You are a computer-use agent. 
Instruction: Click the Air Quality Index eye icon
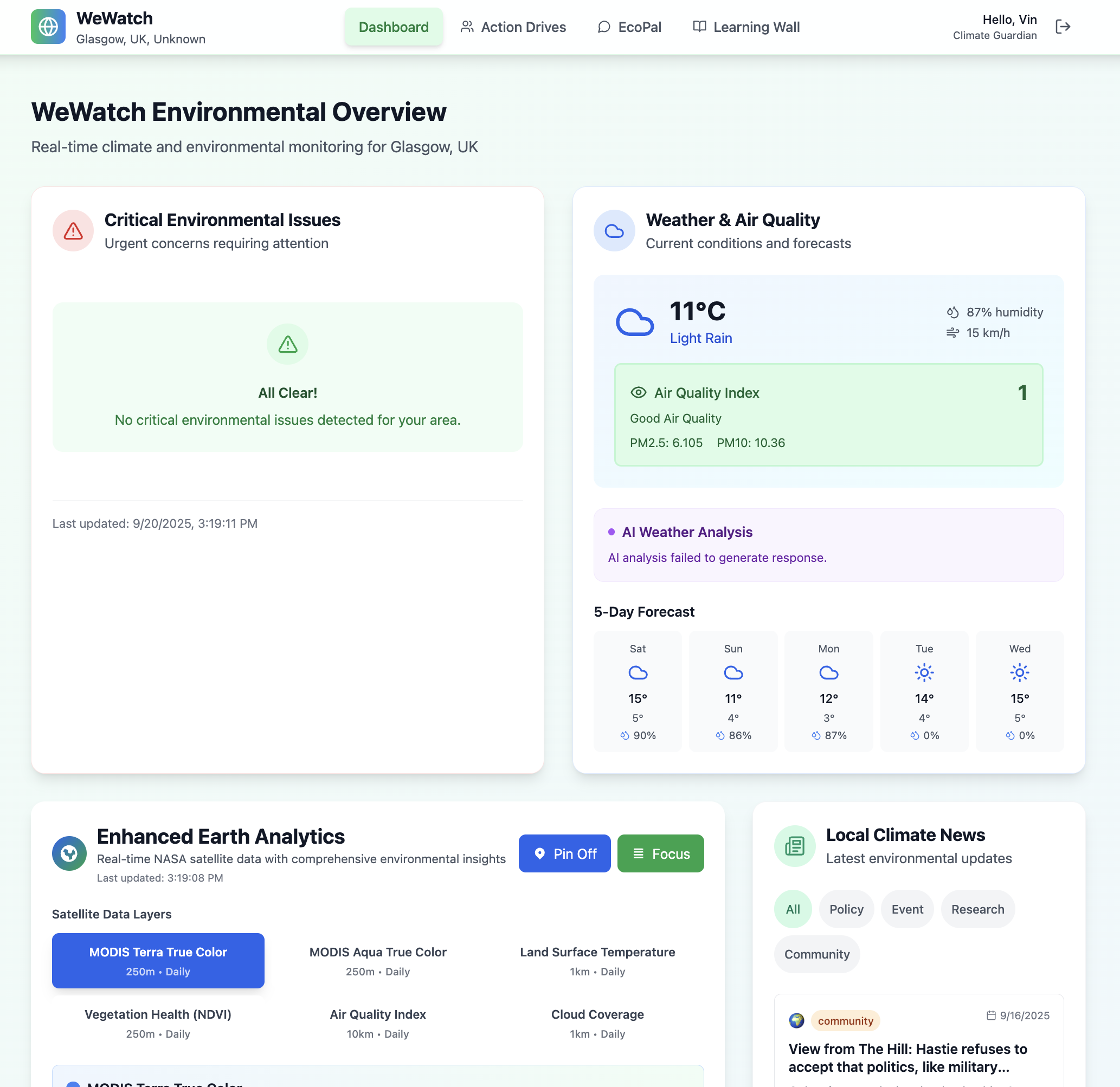point(638,392)
